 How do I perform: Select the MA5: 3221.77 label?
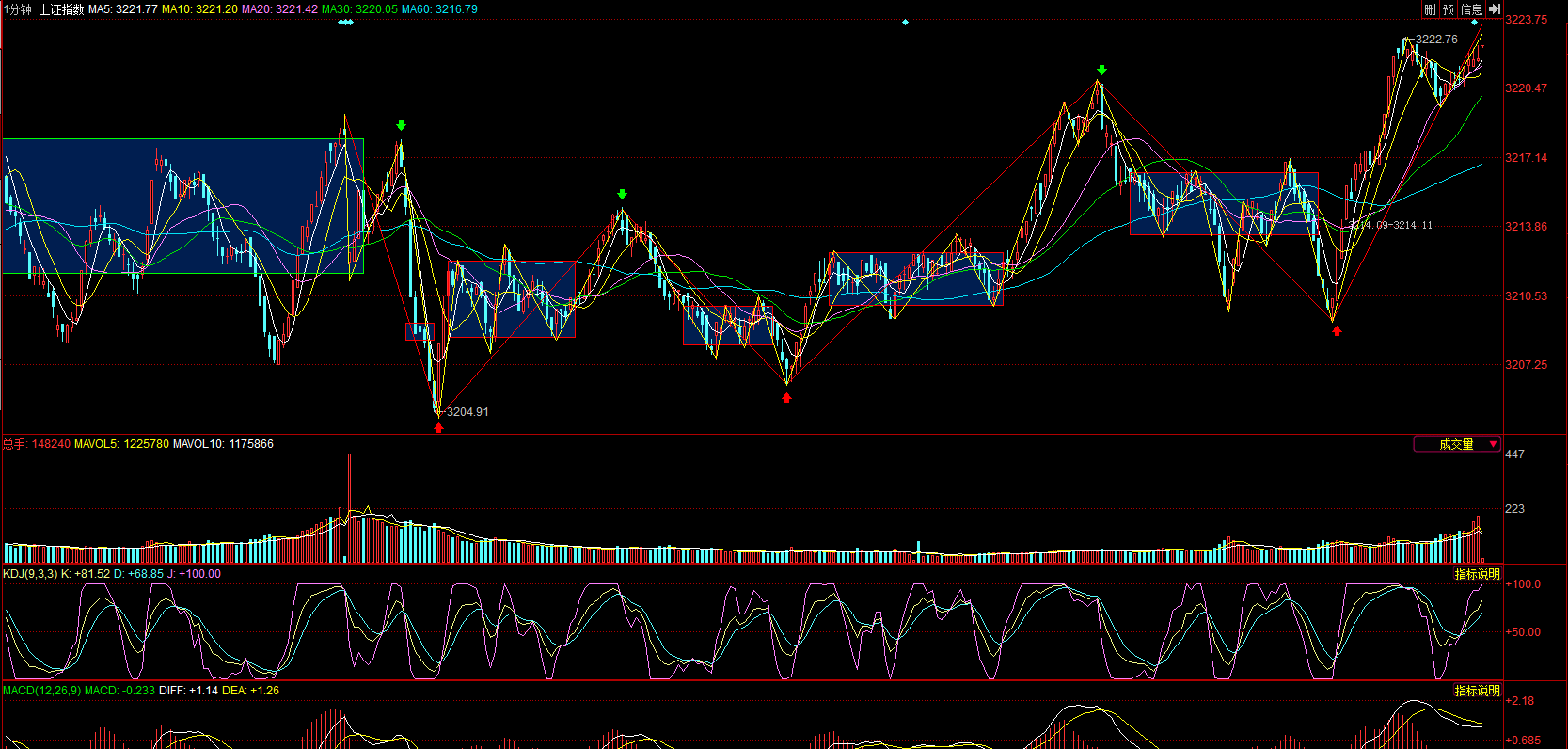123,9
